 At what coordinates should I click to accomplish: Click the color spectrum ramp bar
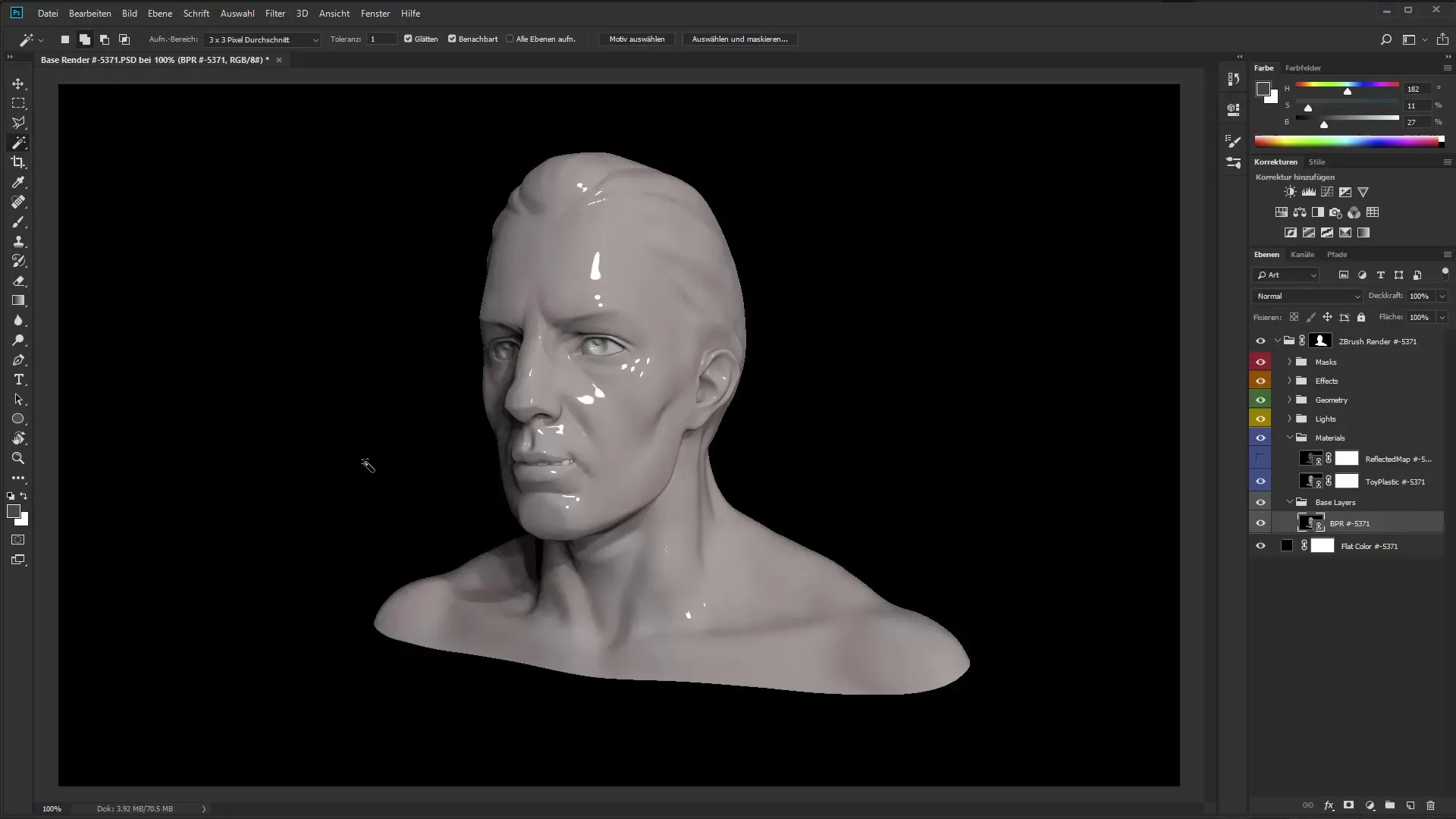[1349, 141]
